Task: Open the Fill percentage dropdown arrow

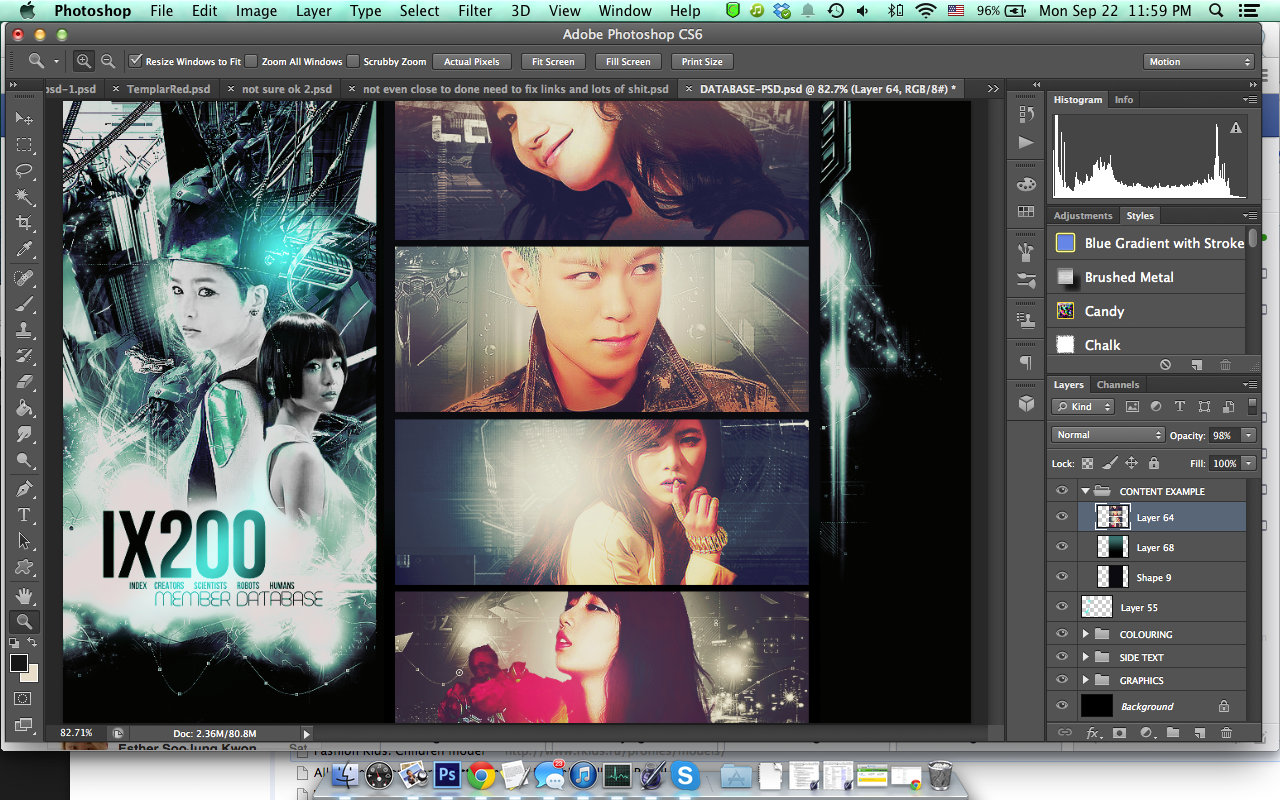Action: click(1248, 463)
